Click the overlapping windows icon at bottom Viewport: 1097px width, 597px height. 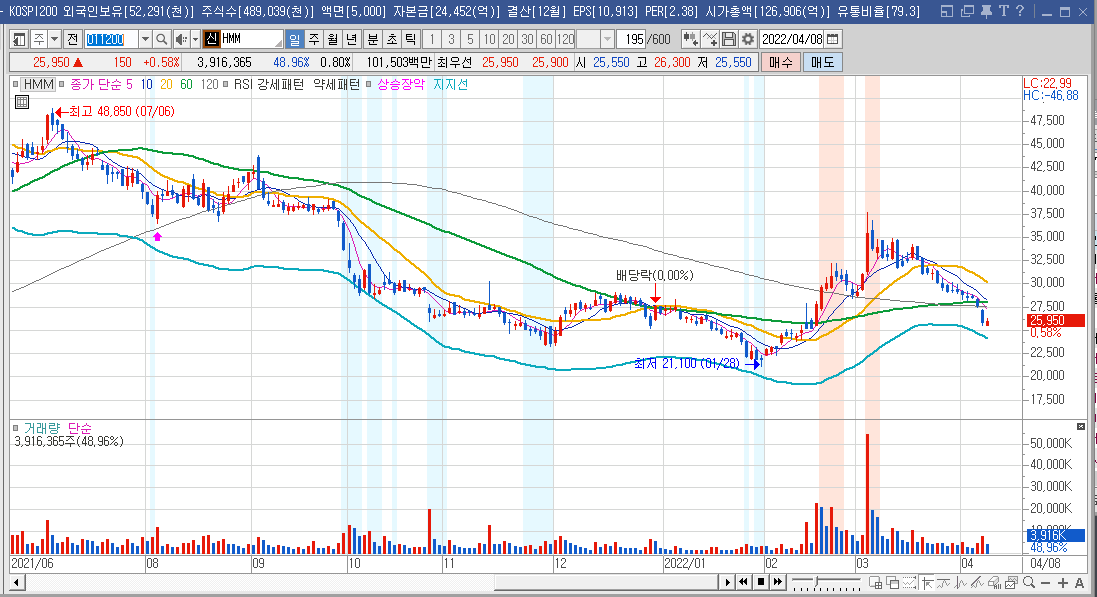click(x=893, y=582)
